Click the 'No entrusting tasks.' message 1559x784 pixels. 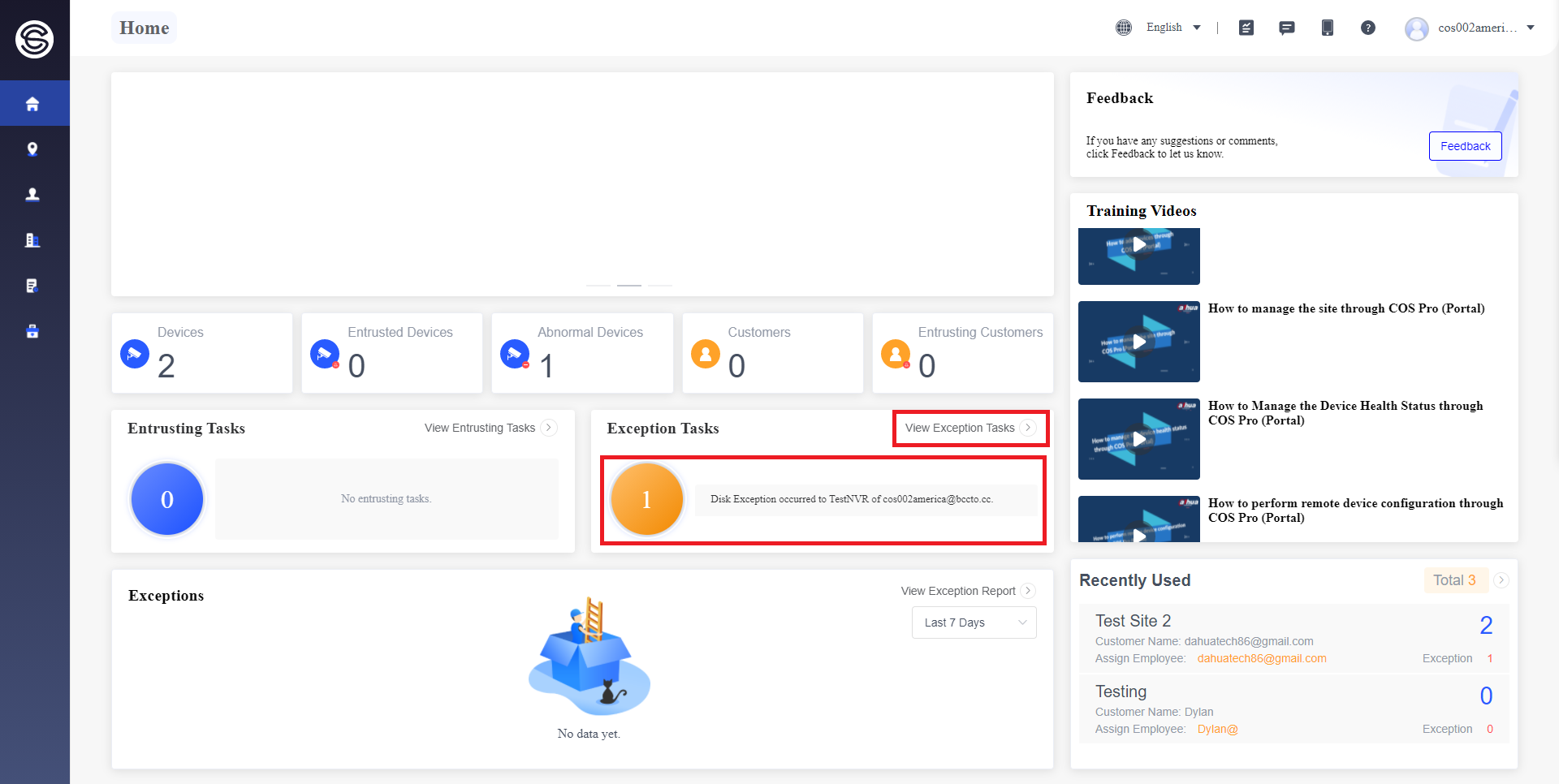pos(387,499)
